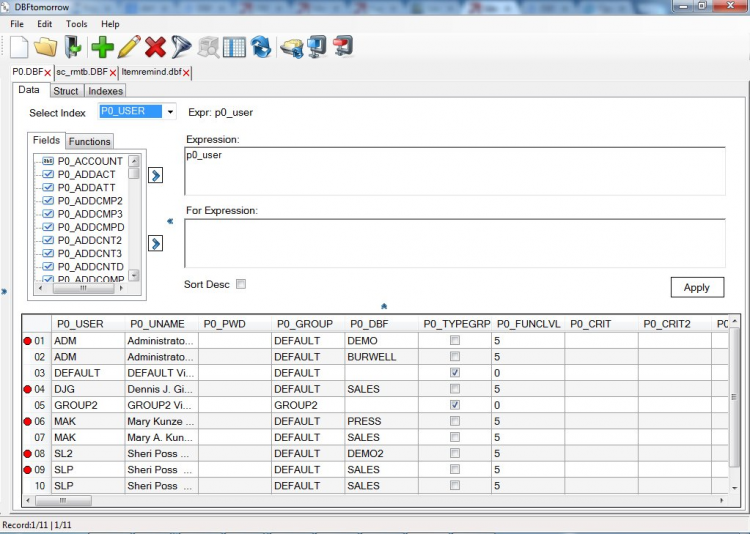The height and width of the screenshot is (534, 750).
Task: Collapse the index panel using bottom arrow
Action: pyautogui.click(x=384, y=306)
